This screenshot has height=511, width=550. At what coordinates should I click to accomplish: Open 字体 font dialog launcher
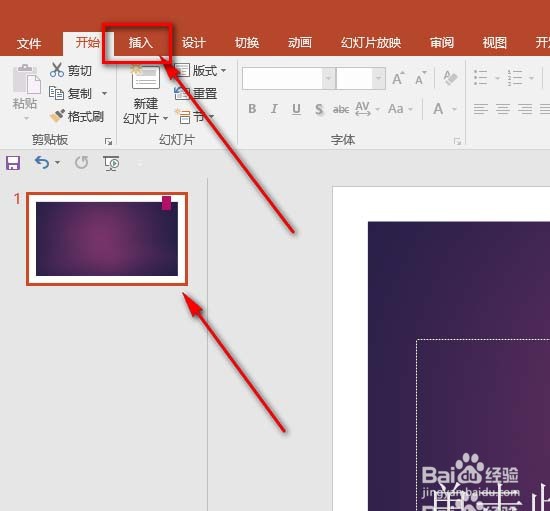point(457,141)
